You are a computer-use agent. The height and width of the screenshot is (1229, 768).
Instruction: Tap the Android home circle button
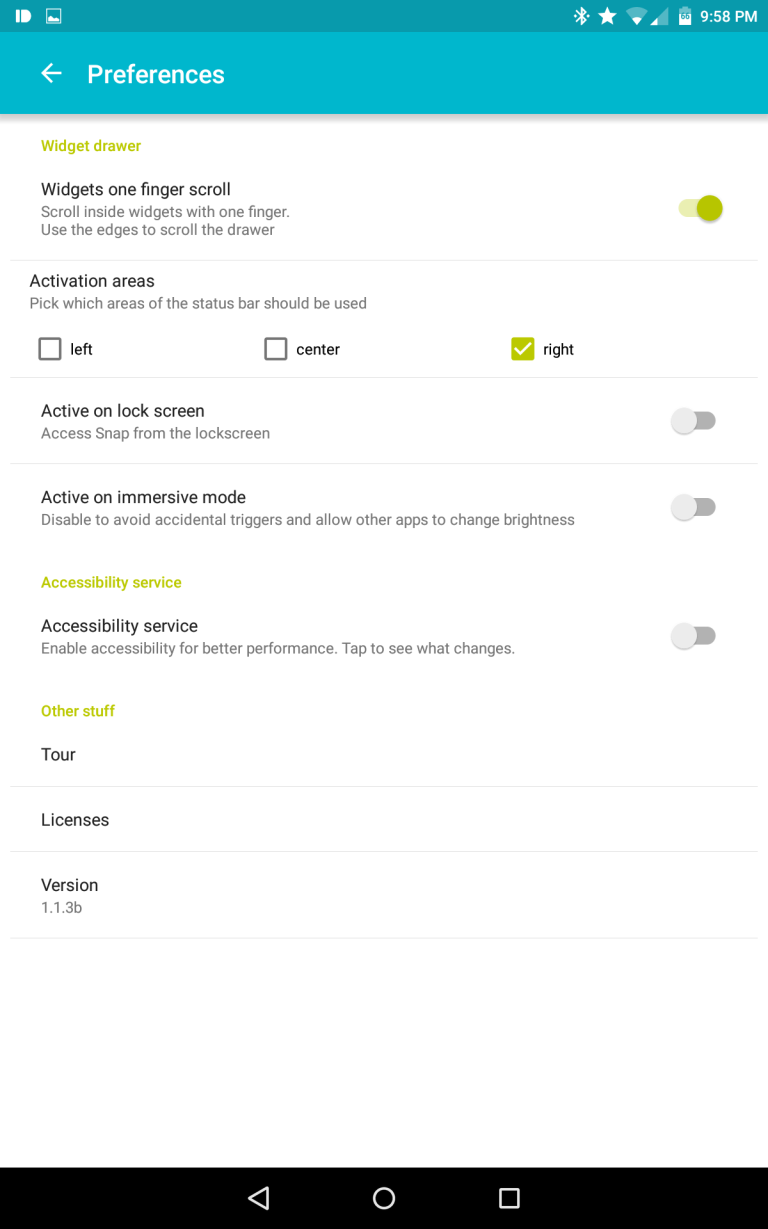click(384, 1197)
